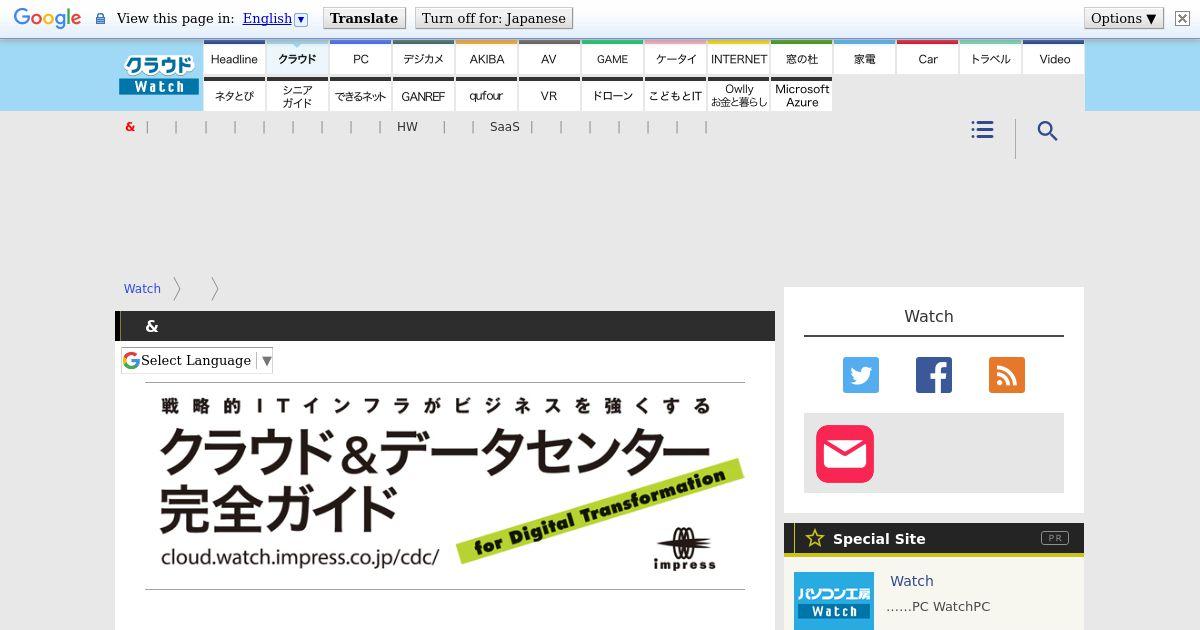Select the 窓の杜 tab
Viewport: 1200px width, 630px height.
point(802,58)
